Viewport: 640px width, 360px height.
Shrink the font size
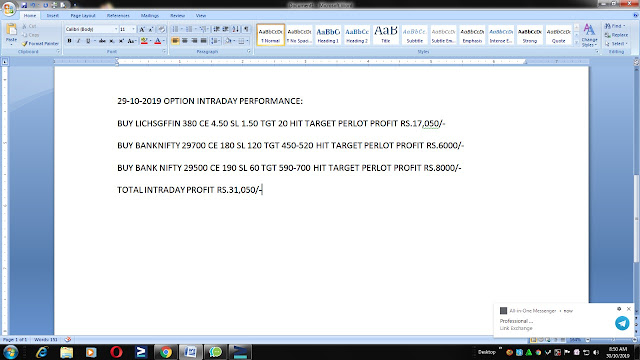[151, 29]
